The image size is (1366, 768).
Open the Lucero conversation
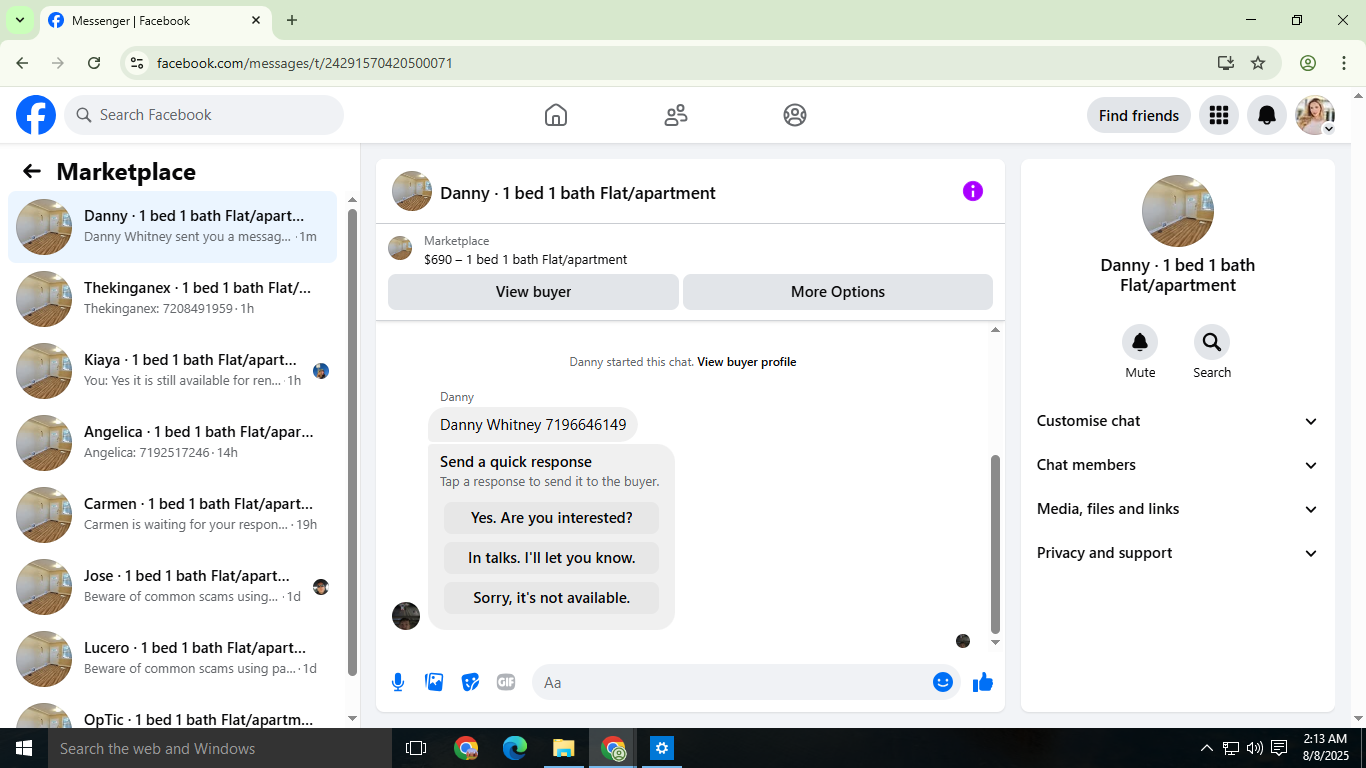point(173,659)
